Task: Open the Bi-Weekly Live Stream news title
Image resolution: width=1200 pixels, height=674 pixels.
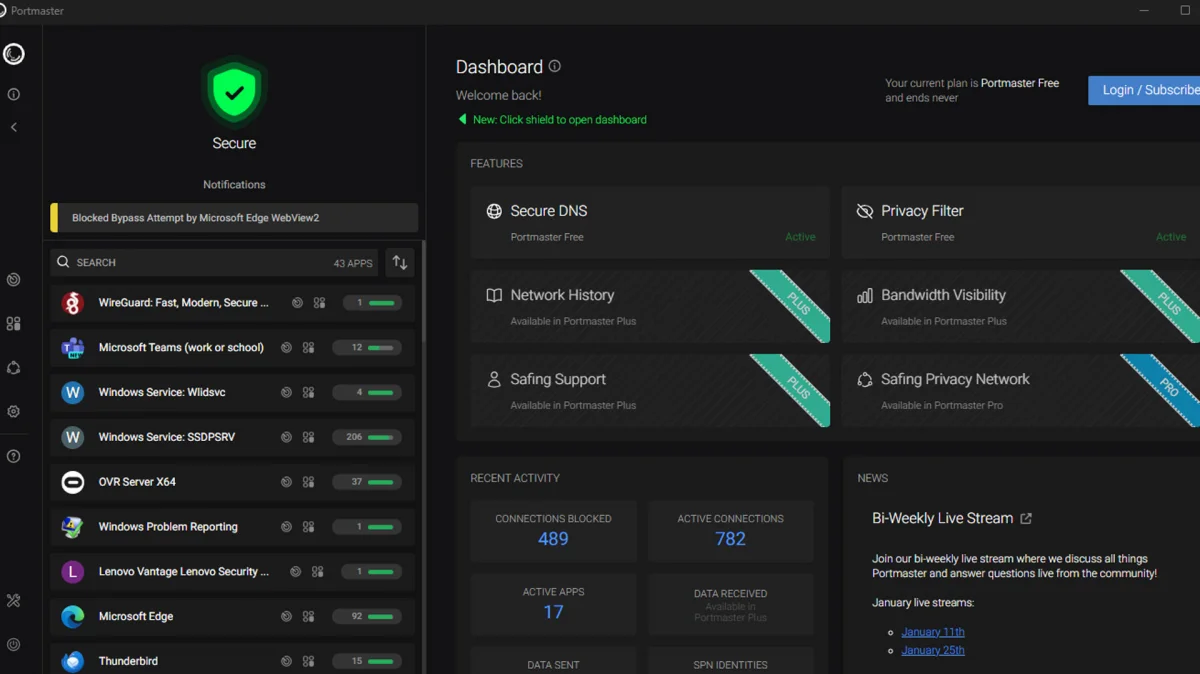Action: click(x=942, y=518)
